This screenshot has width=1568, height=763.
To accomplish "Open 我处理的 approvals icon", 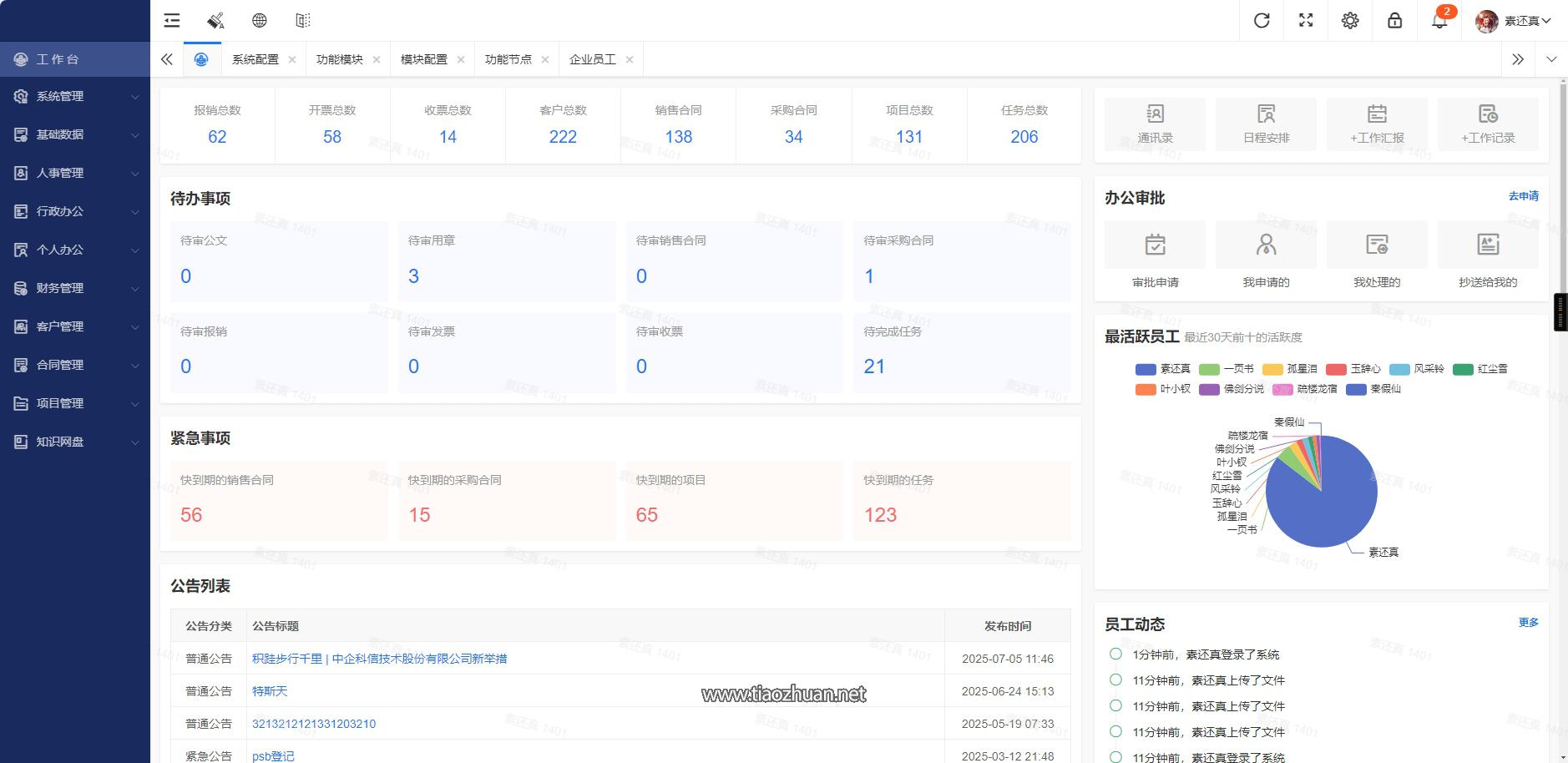I will click(1377, 245).
